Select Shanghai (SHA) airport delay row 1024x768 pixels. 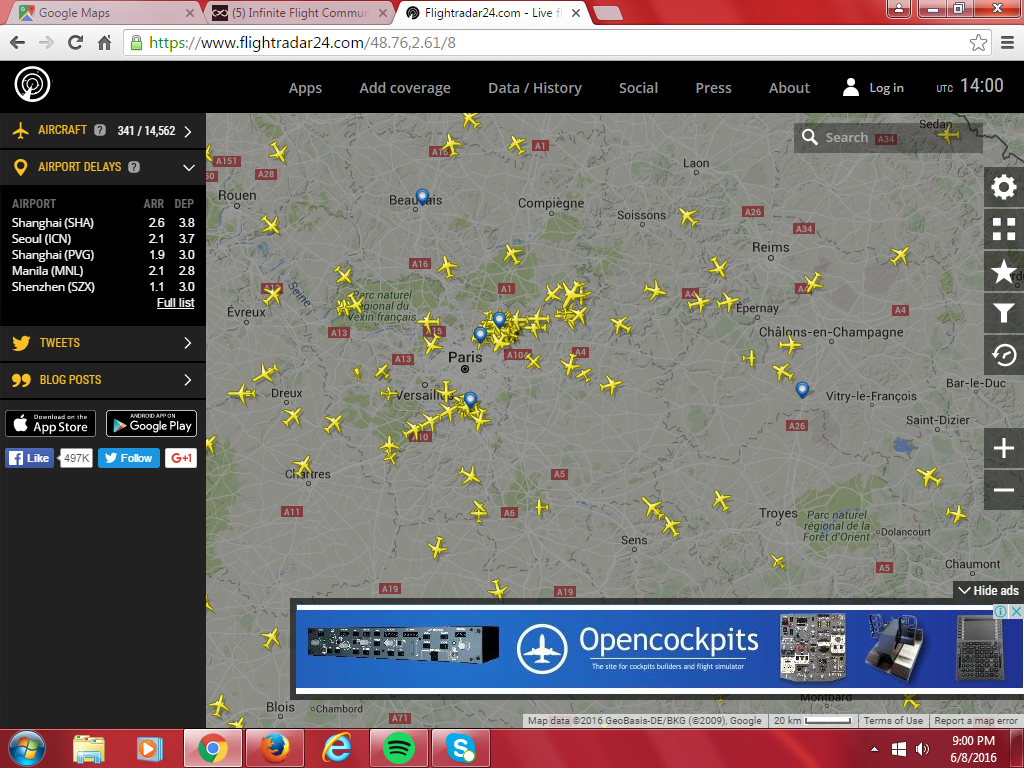click(x=103, y=223)
